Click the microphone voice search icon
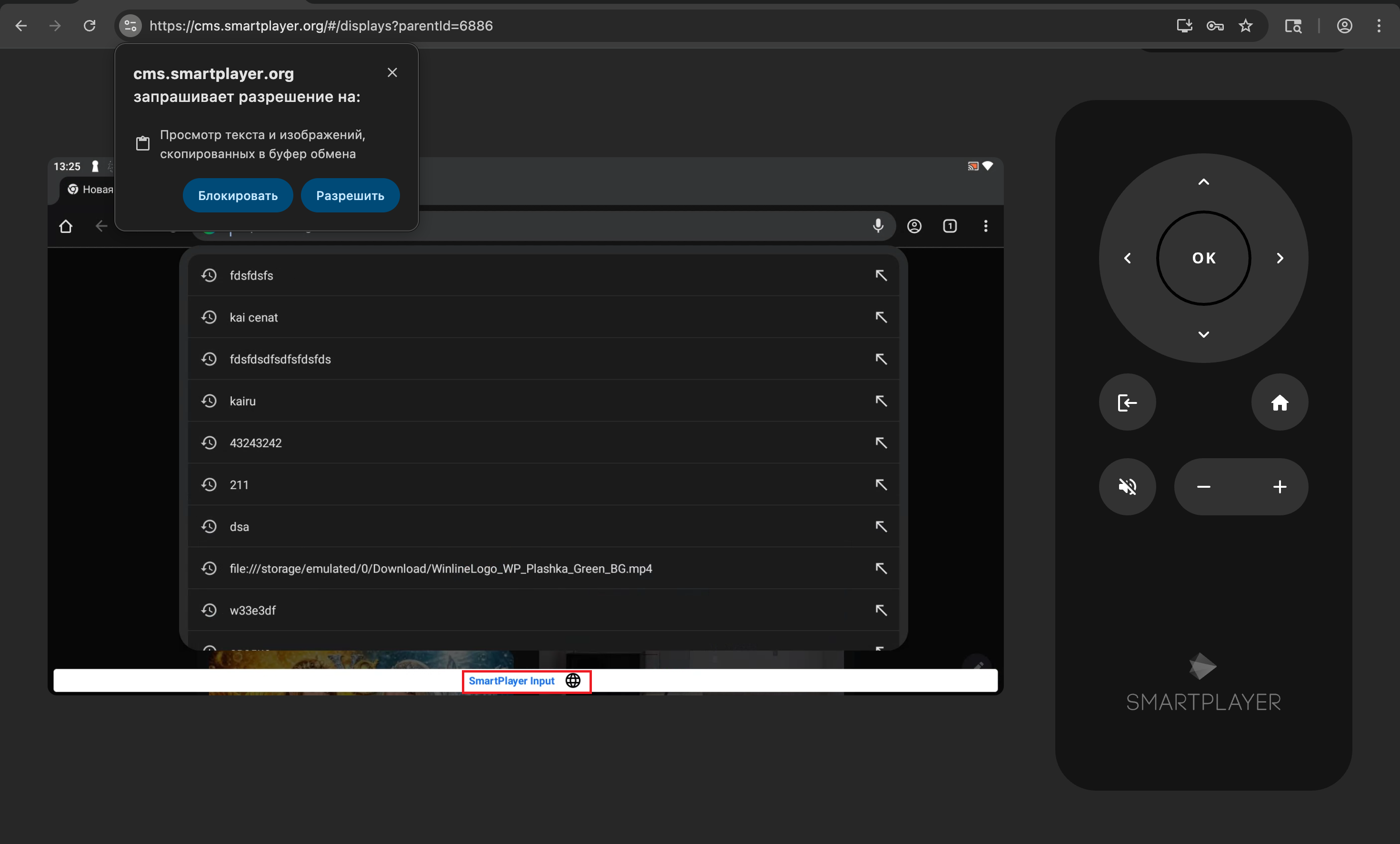1400x844 pixels. [x=878, y=226]
